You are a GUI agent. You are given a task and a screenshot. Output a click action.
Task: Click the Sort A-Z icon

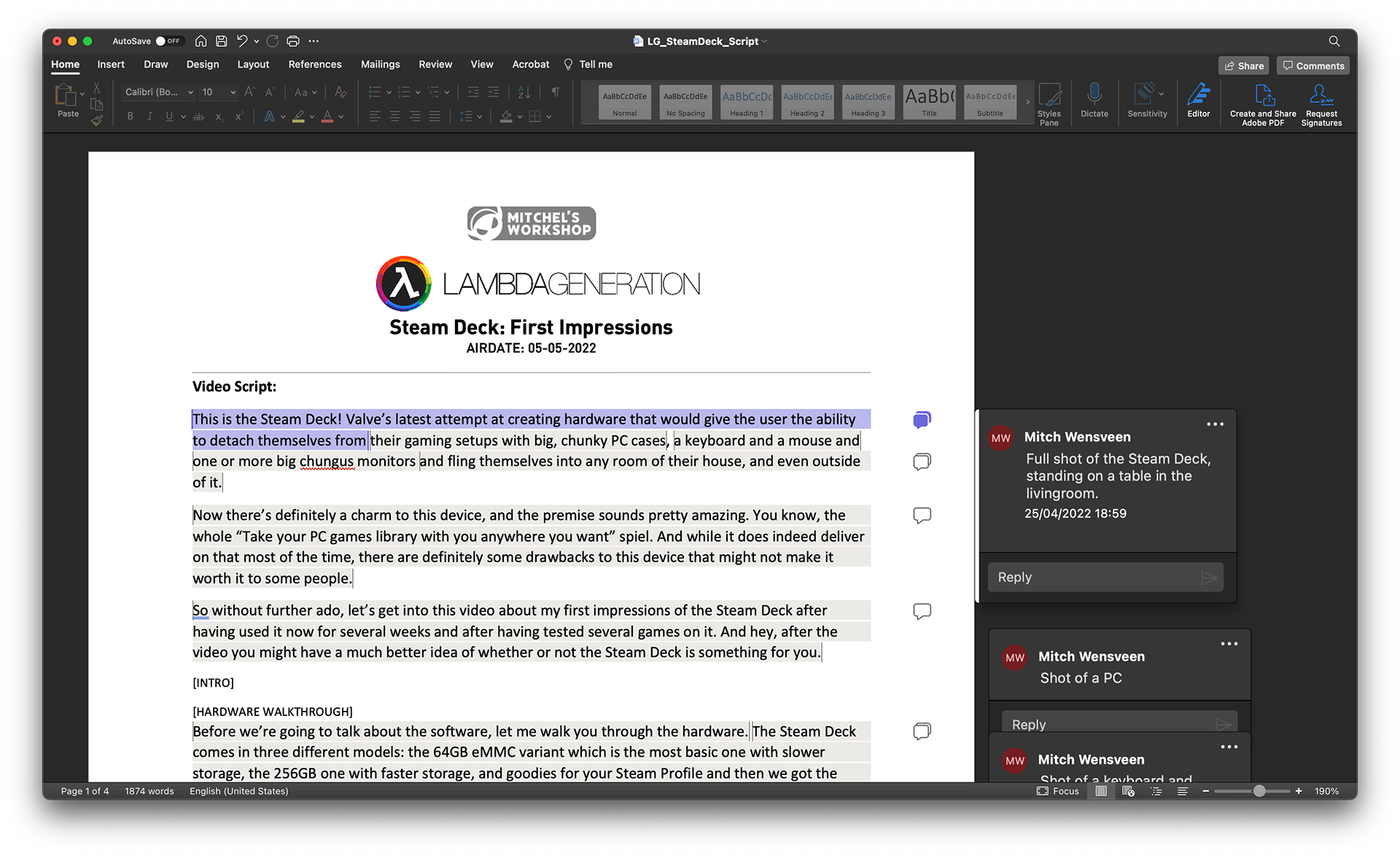pyautogui.click(x=524, y=92)
